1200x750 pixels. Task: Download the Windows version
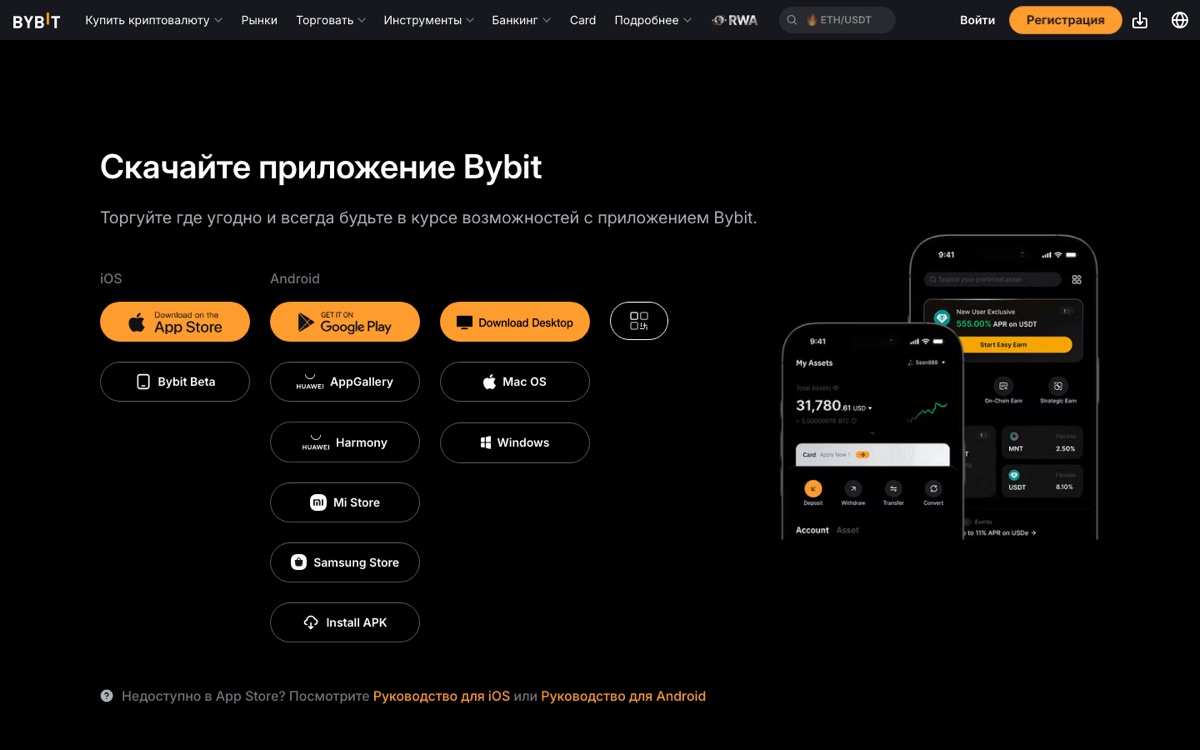[515, 442]
